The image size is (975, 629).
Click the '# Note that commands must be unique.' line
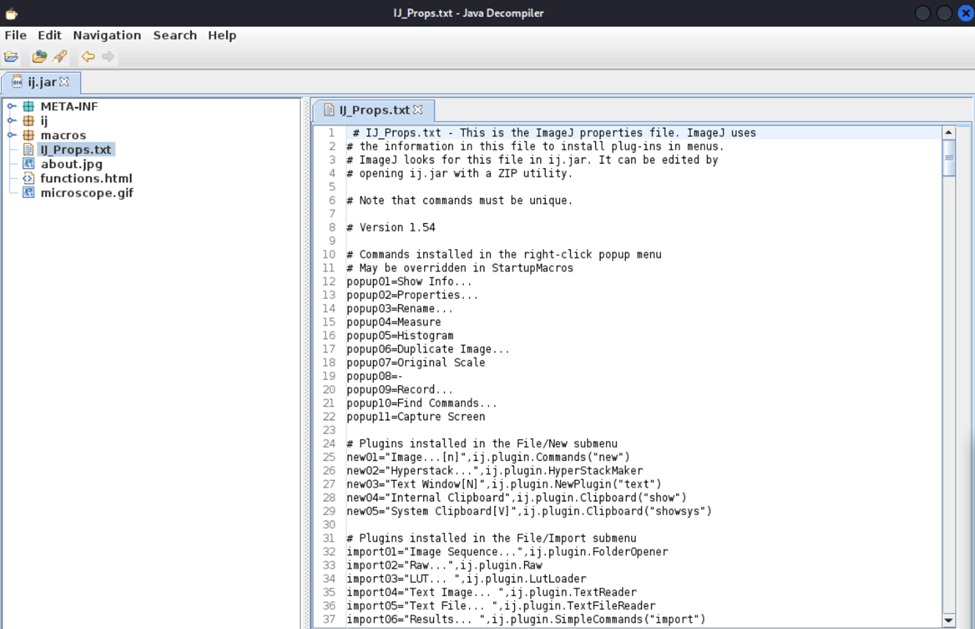(460, 201)
